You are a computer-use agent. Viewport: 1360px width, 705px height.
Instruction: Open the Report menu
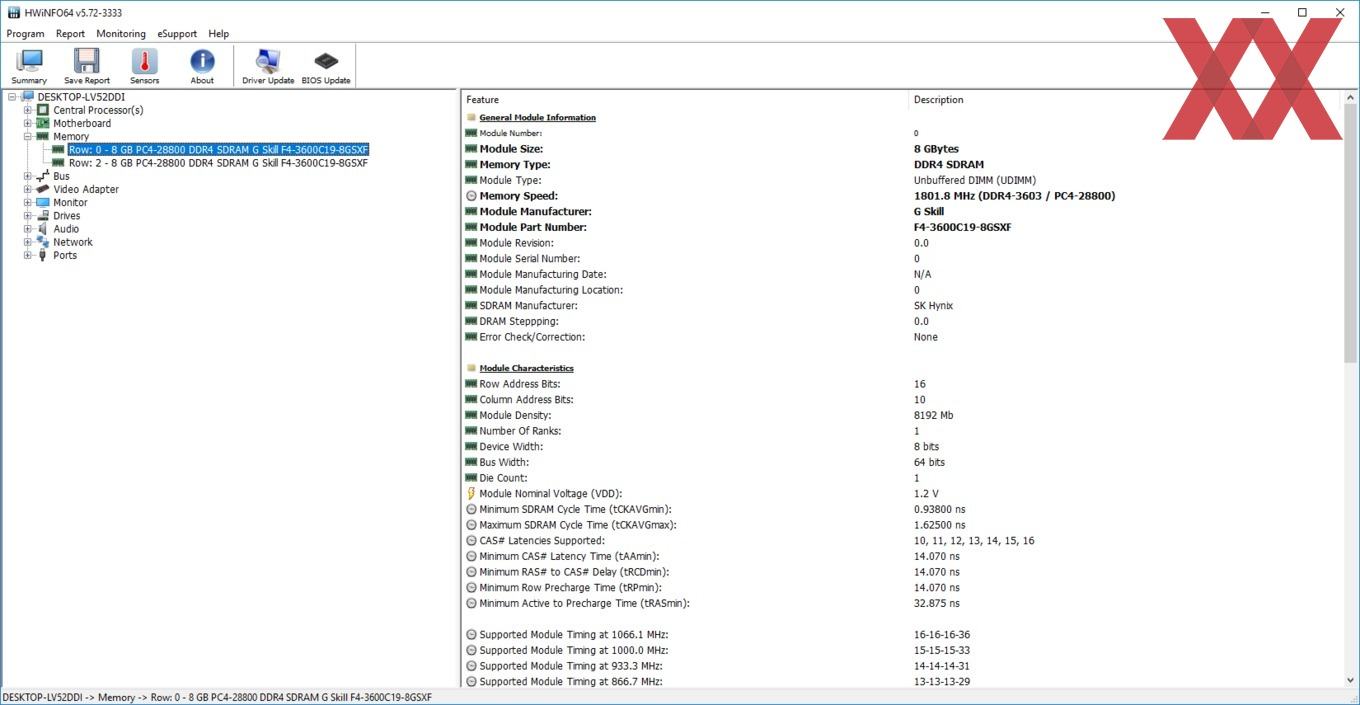tap(70, 34)
